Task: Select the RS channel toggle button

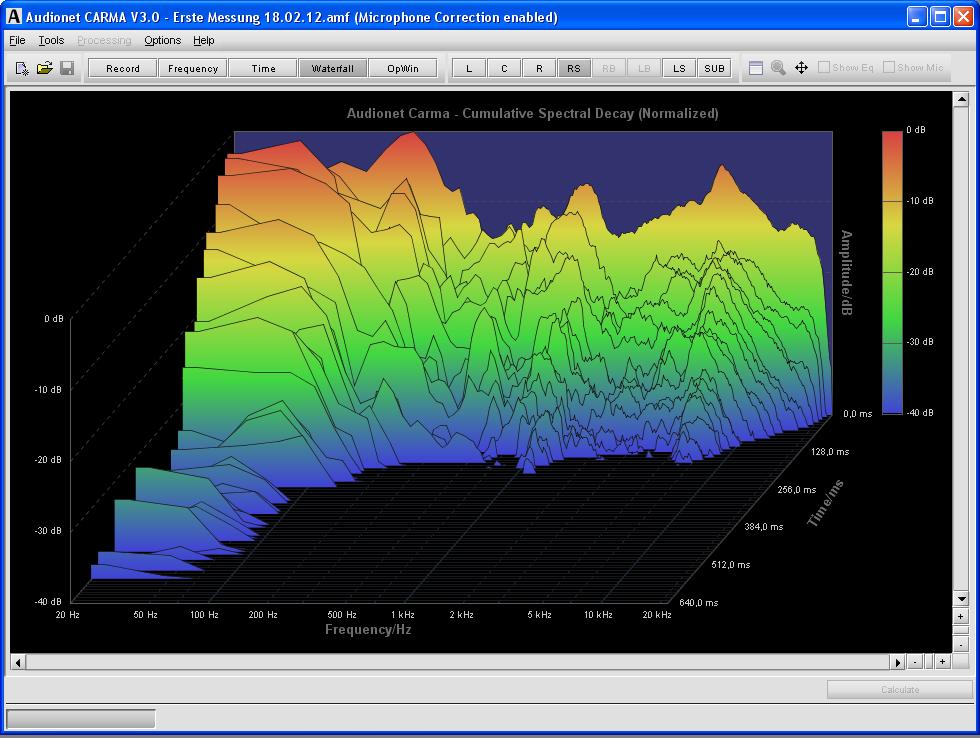Action: tap(574, 68)
